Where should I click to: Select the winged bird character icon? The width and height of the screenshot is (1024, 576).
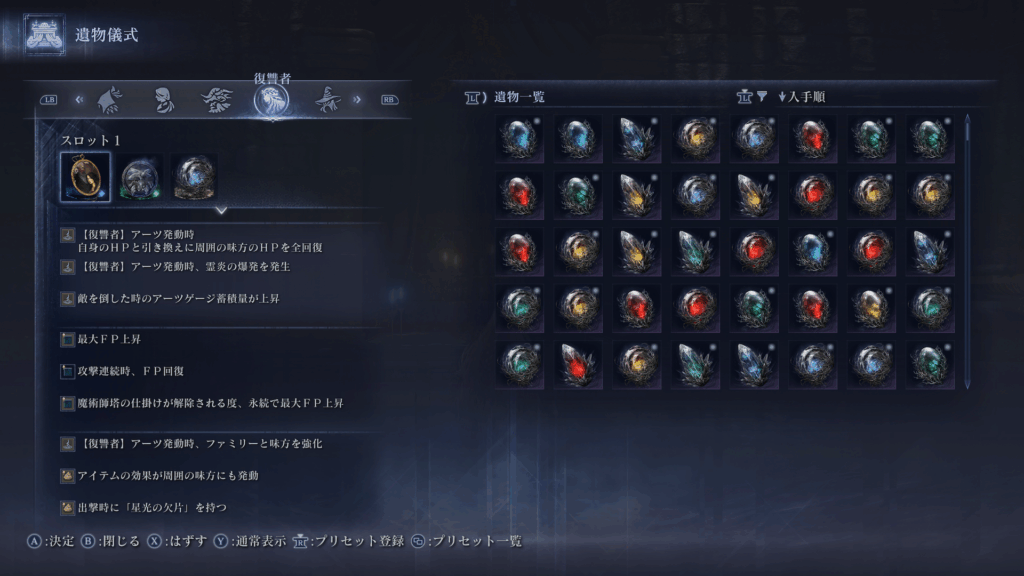(x=217, y=100)
